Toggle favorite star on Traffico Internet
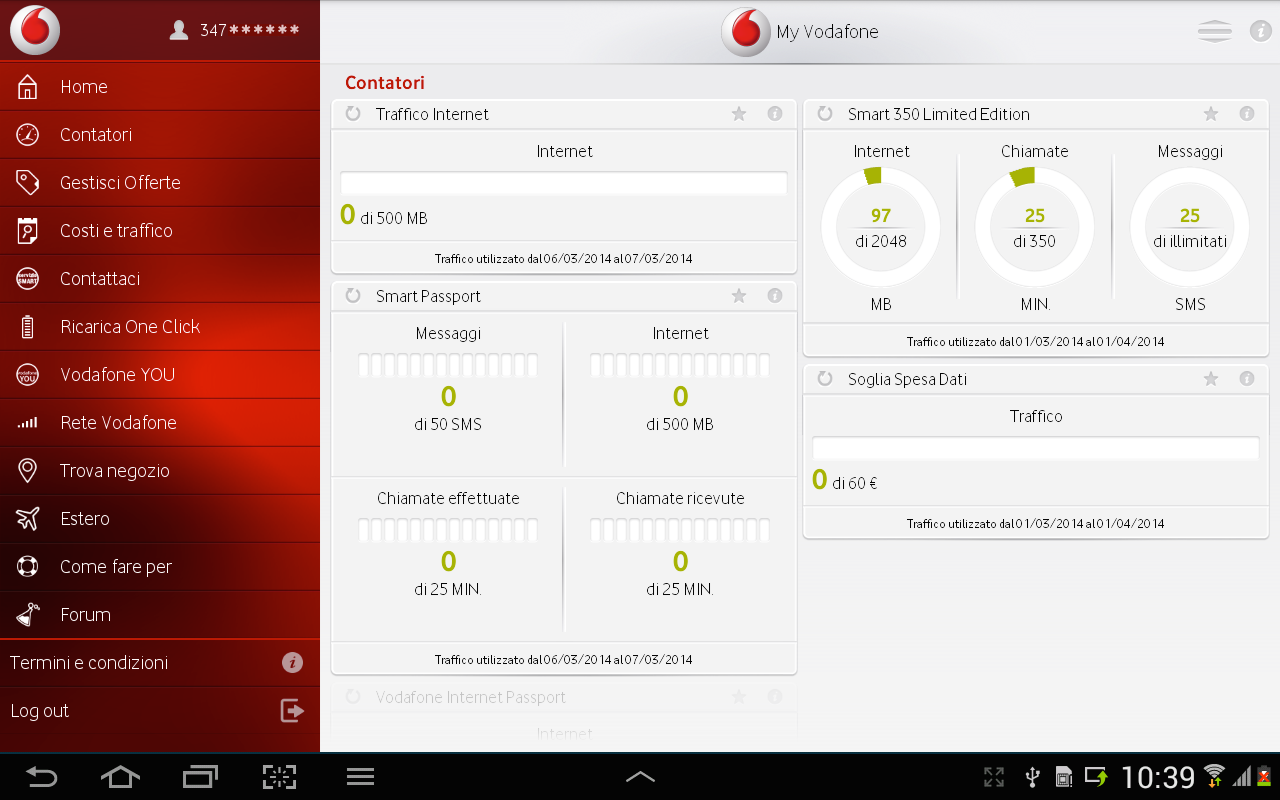The image size is (1280, 800). tap(739, 114)
